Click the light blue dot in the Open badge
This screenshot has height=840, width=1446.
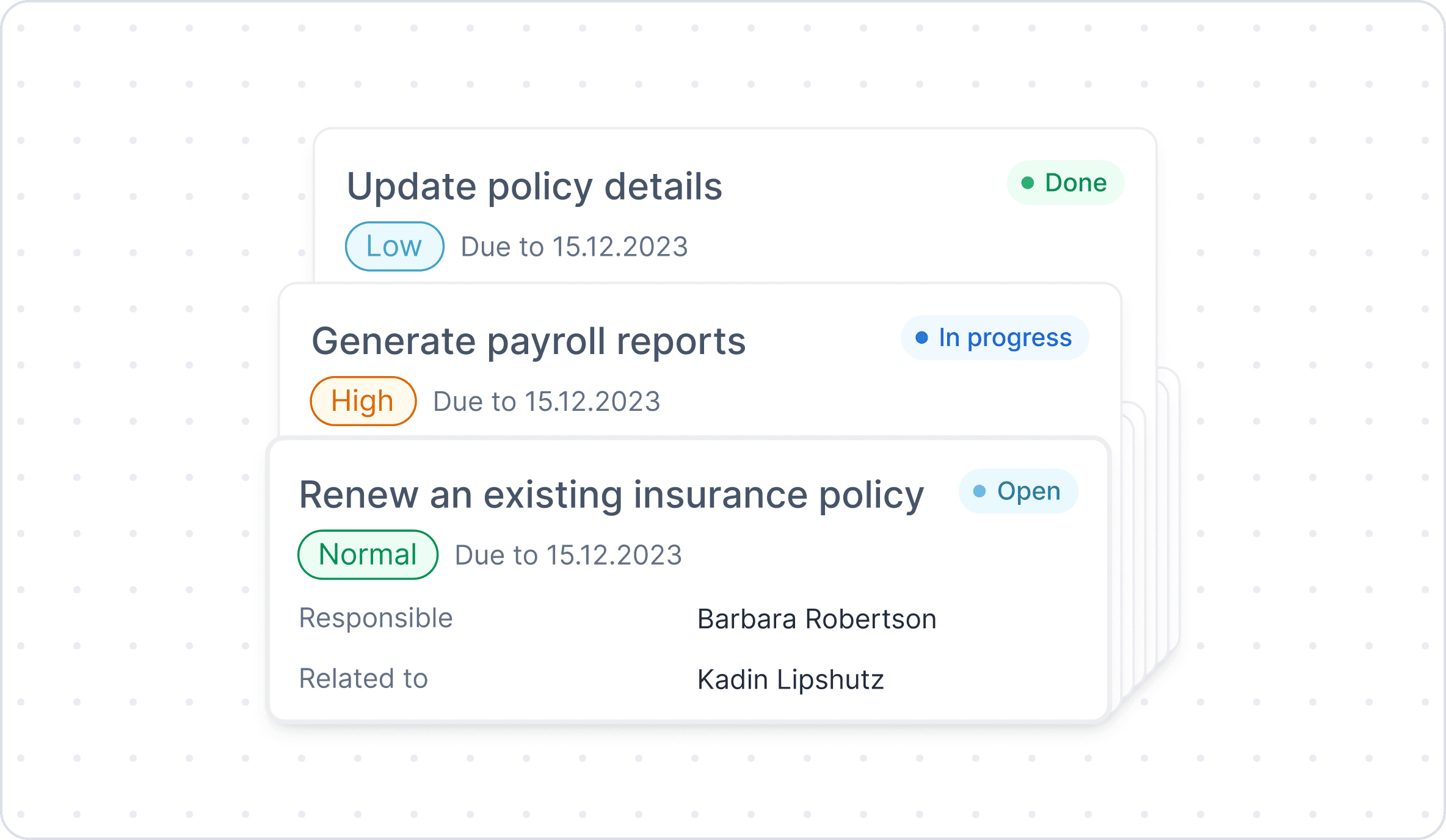[x=979, y=491]
